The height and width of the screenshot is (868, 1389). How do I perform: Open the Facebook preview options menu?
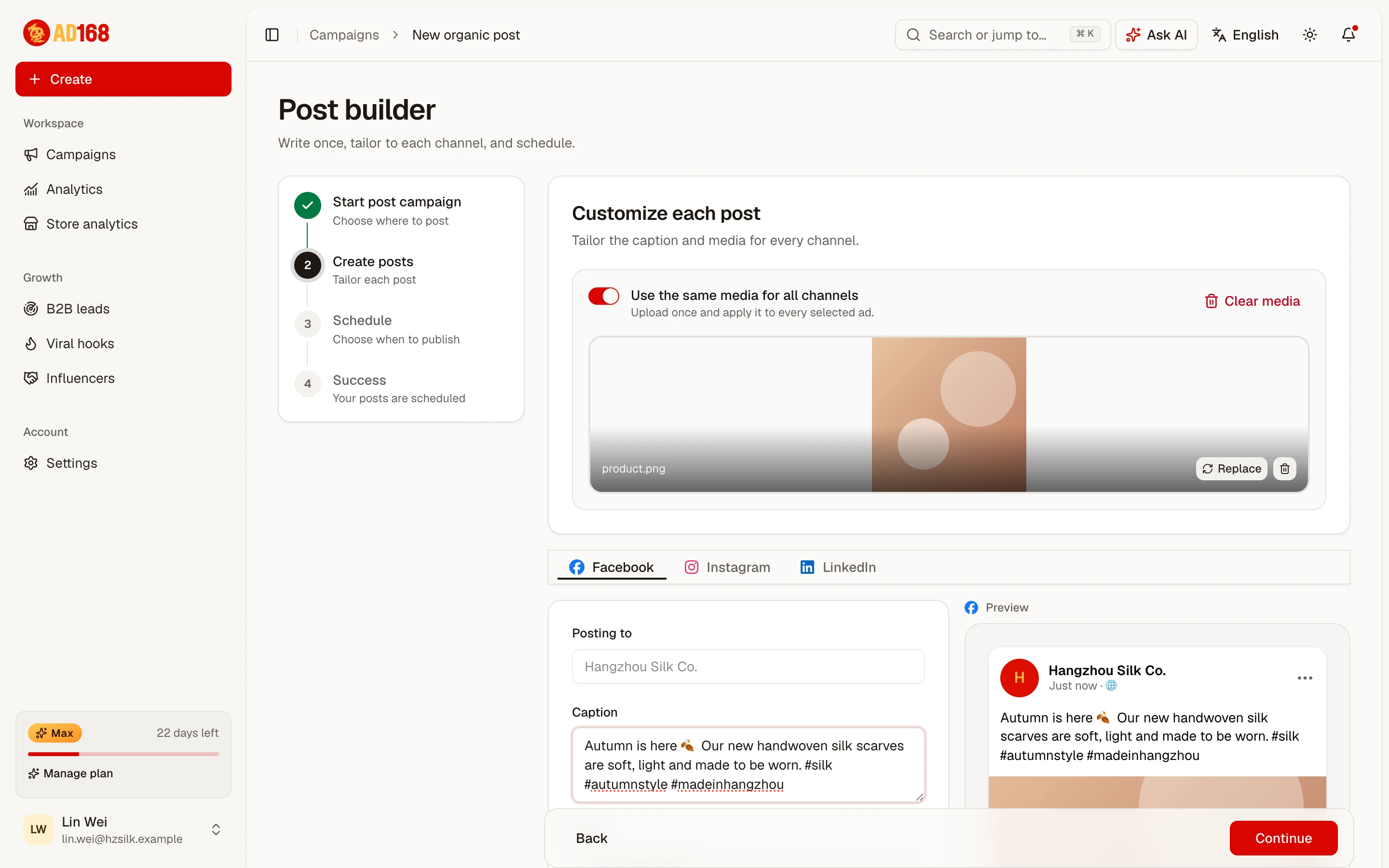click(1305, 678)
